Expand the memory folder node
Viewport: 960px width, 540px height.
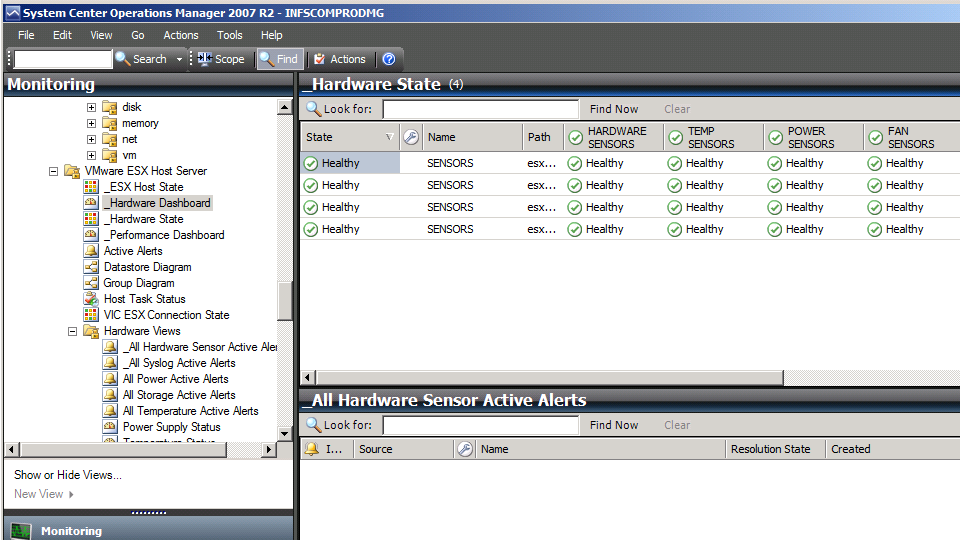click(91, 123)
